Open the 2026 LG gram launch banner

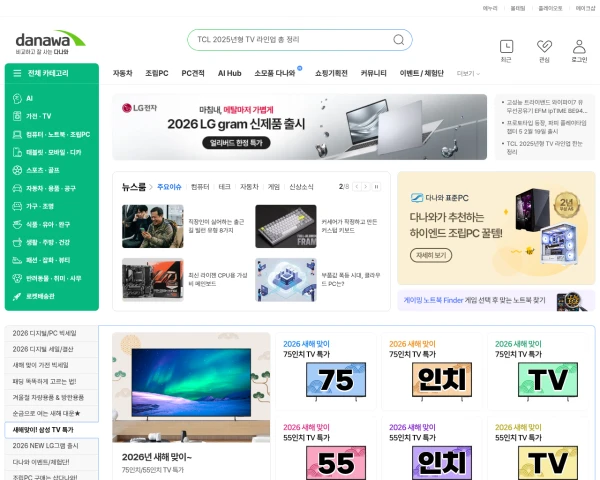(300, 127)
